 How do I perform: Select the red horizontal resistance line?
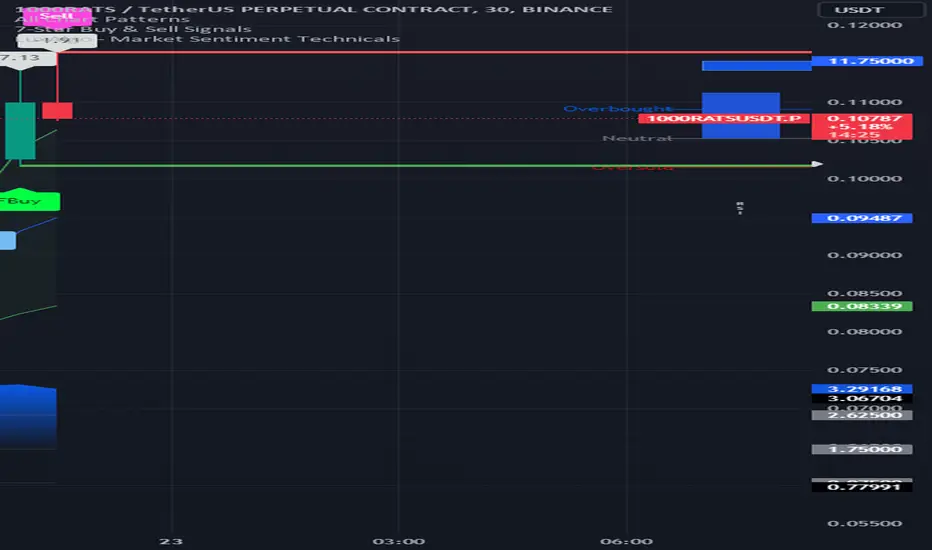(434, 52)
